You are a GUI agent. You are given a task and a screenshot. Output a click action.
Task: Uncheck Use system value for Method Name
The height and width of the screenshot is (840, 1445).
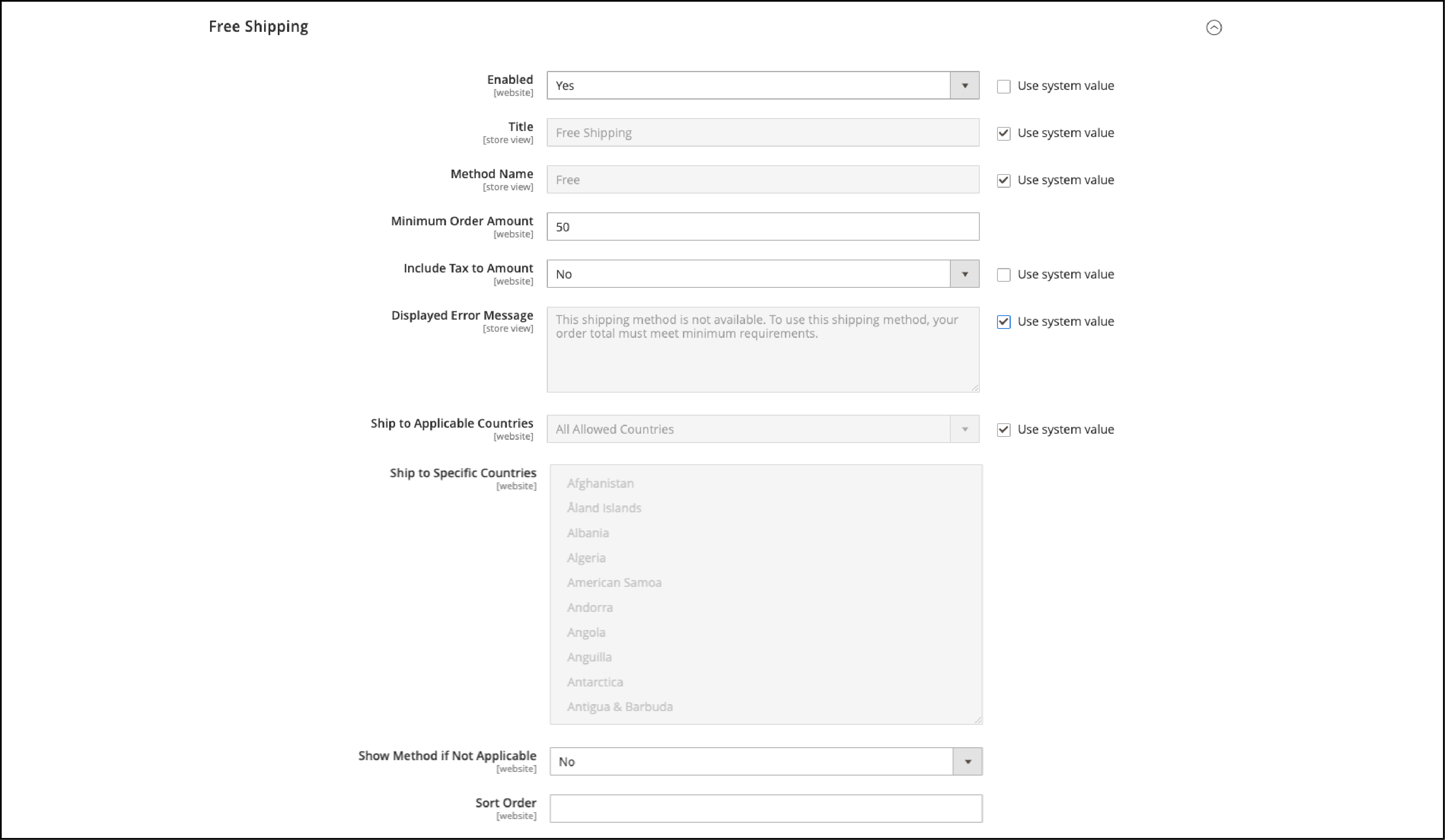pyautogui.click(x=1003, y=181)
